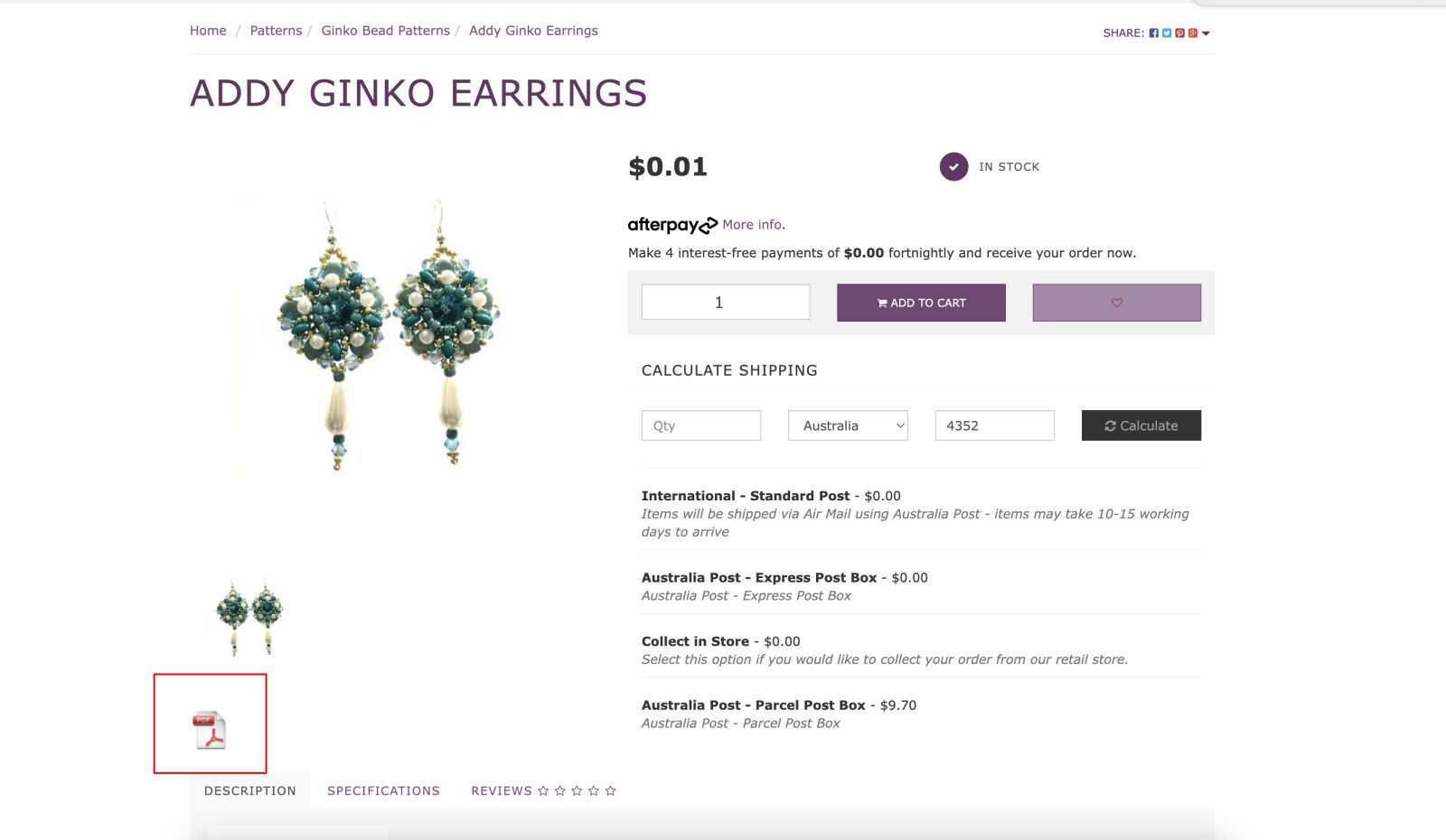Click the Google Plus share icon
Screen dimensions: 1446x840
pyautogui.click(x=1193, y=33)
